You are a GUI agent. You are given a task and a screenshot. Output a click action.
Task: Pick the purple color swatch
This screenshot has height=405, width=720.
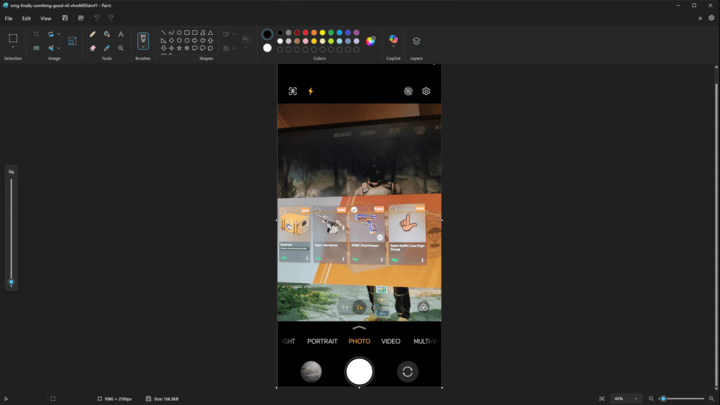[356, 33]
